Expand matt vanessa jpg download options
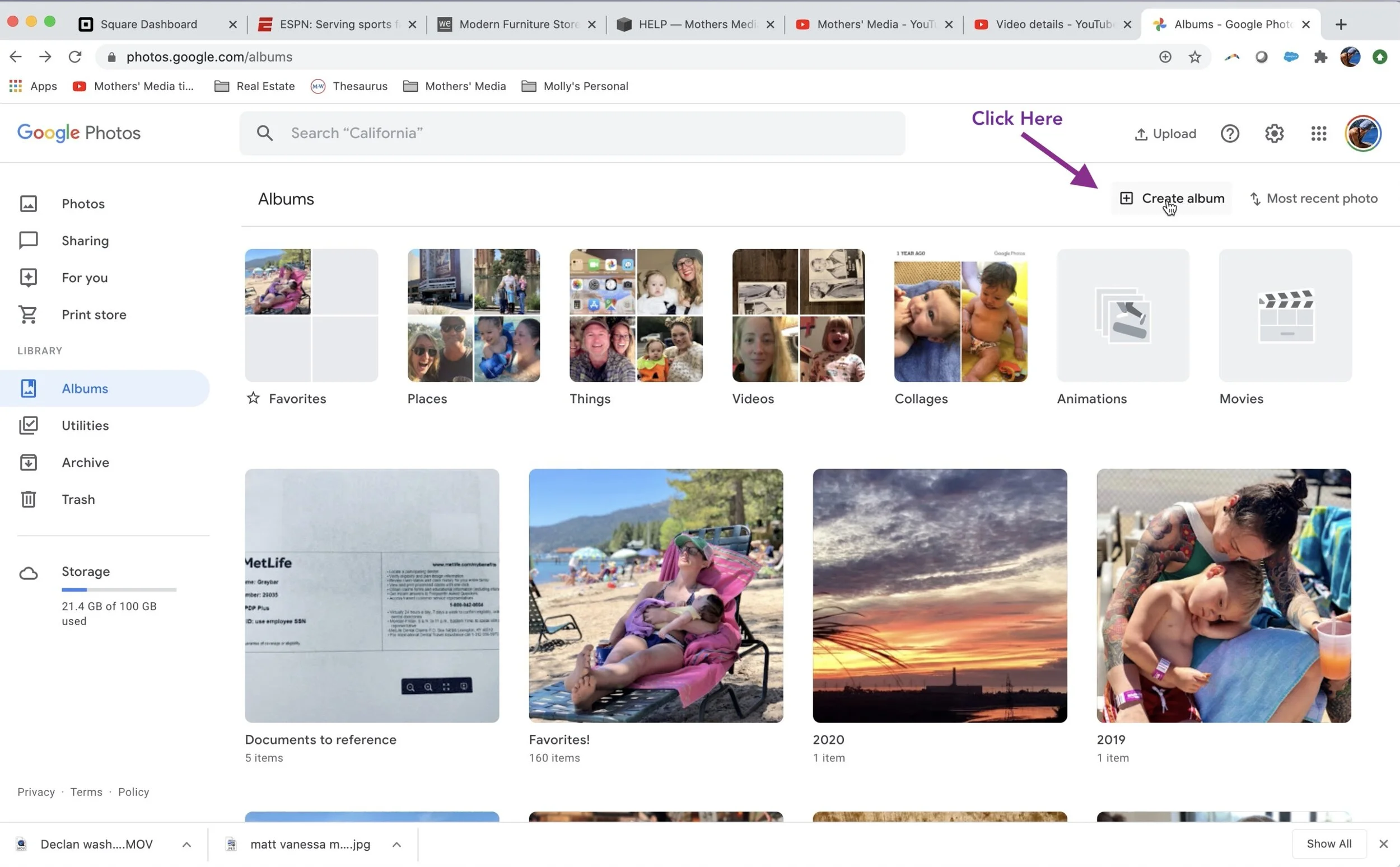The image size is (1400, 867). point(396,845)
